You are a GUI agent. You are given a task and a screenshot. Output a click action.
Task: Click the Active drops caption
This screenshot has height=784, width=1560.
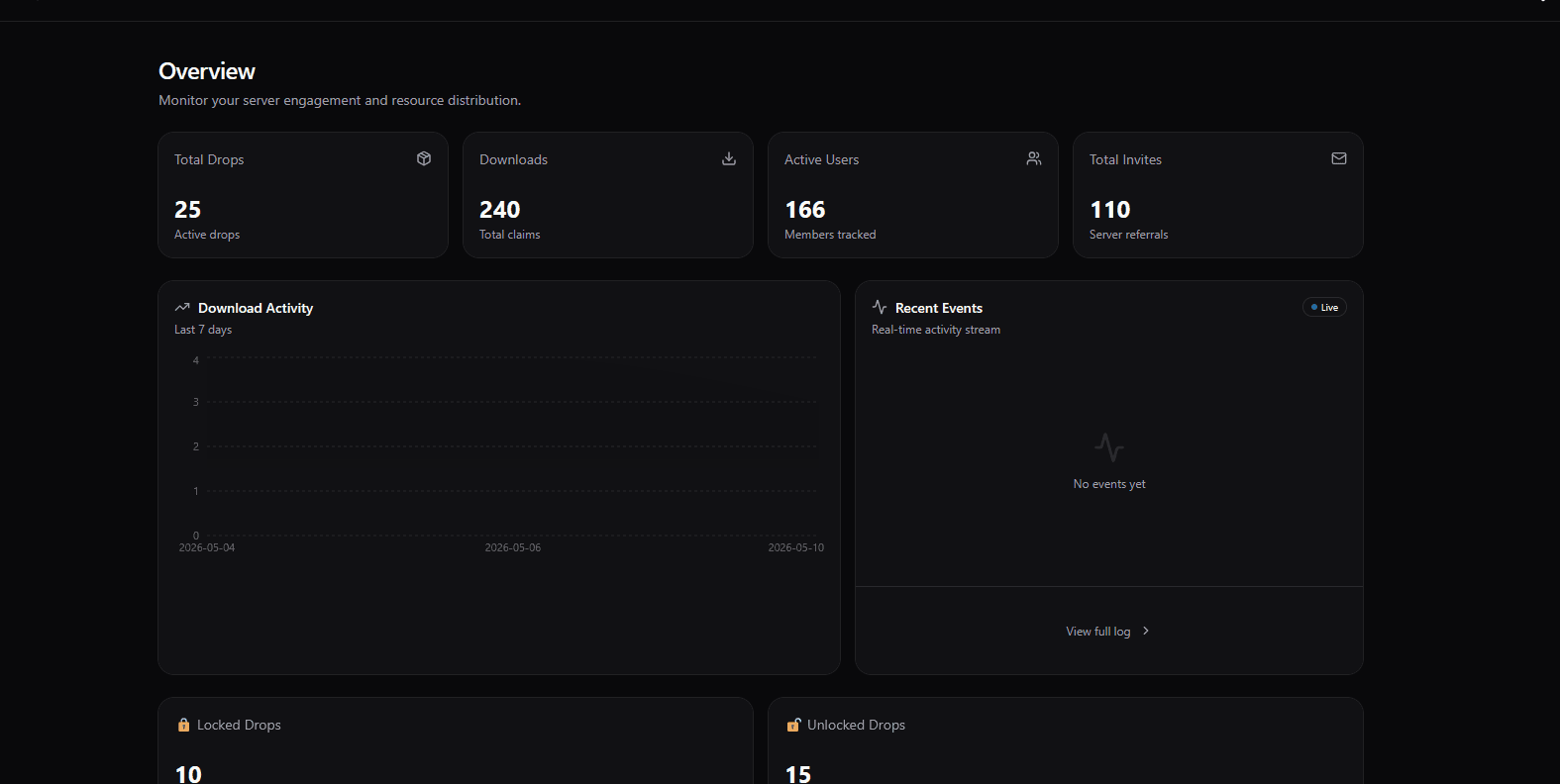coord(207,235)
